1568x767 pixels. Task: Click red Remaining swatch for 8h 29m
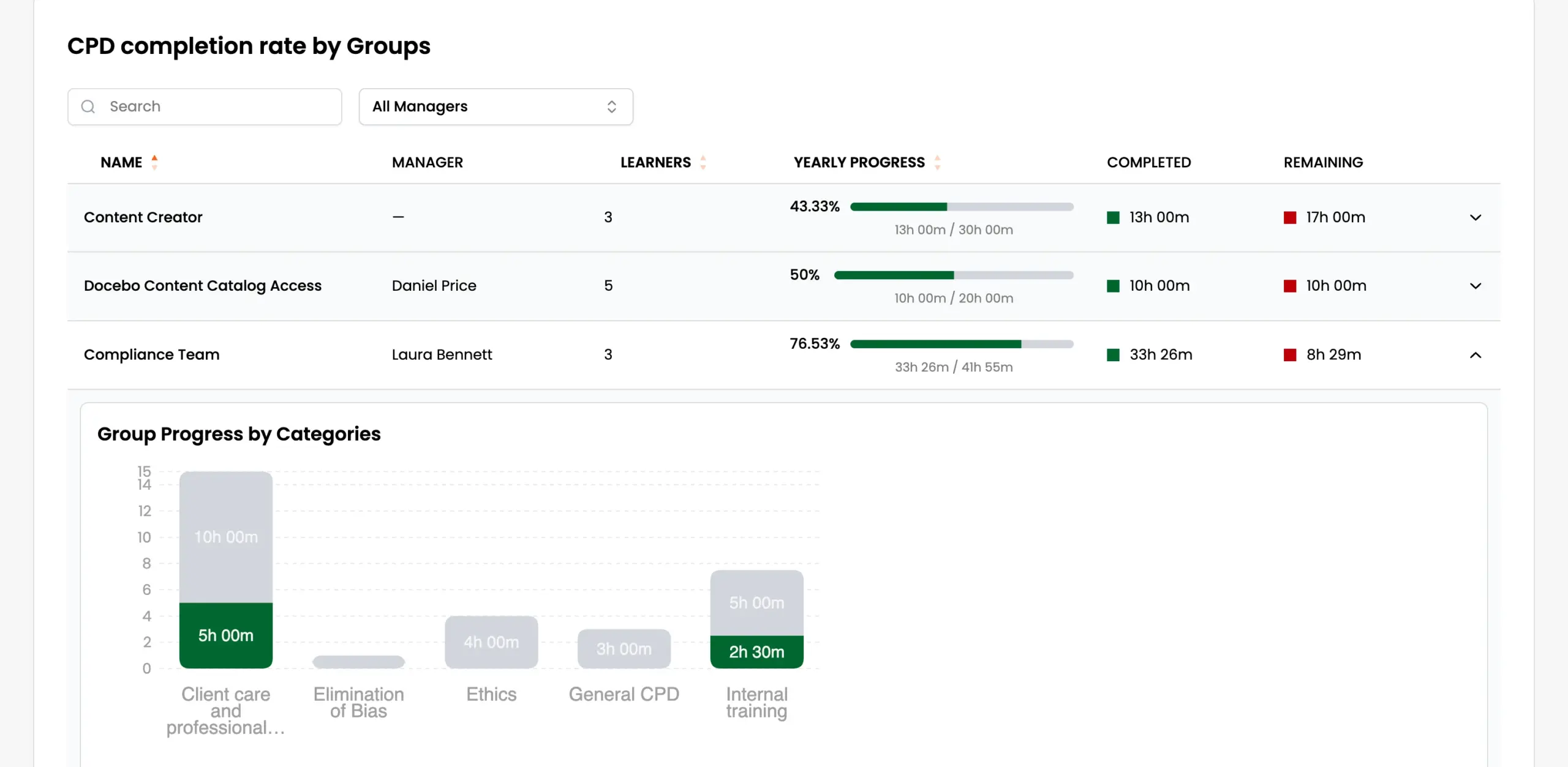(x=1290, y=355)
